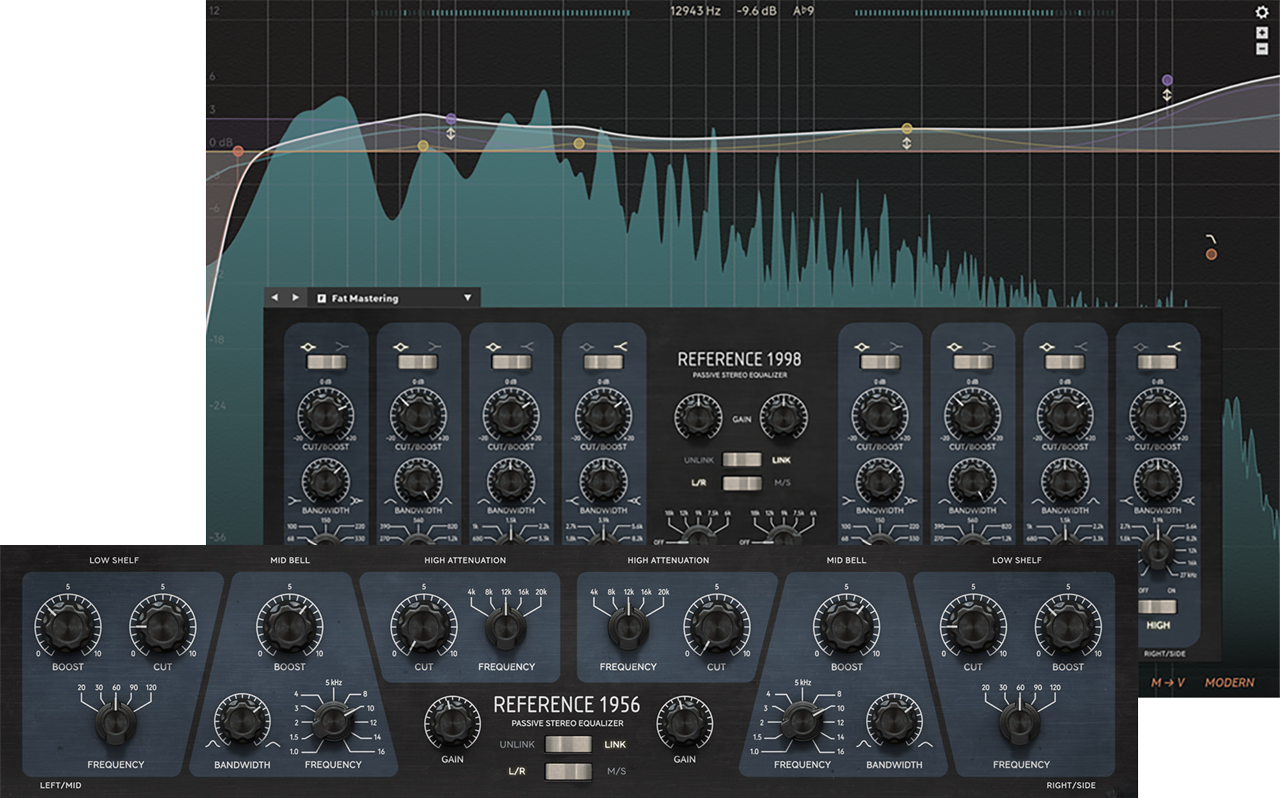This screenshot has height=798, width=1280.
Task: Click the Right/Side High Attenuation Frequency selector
Action: point(627,627)
